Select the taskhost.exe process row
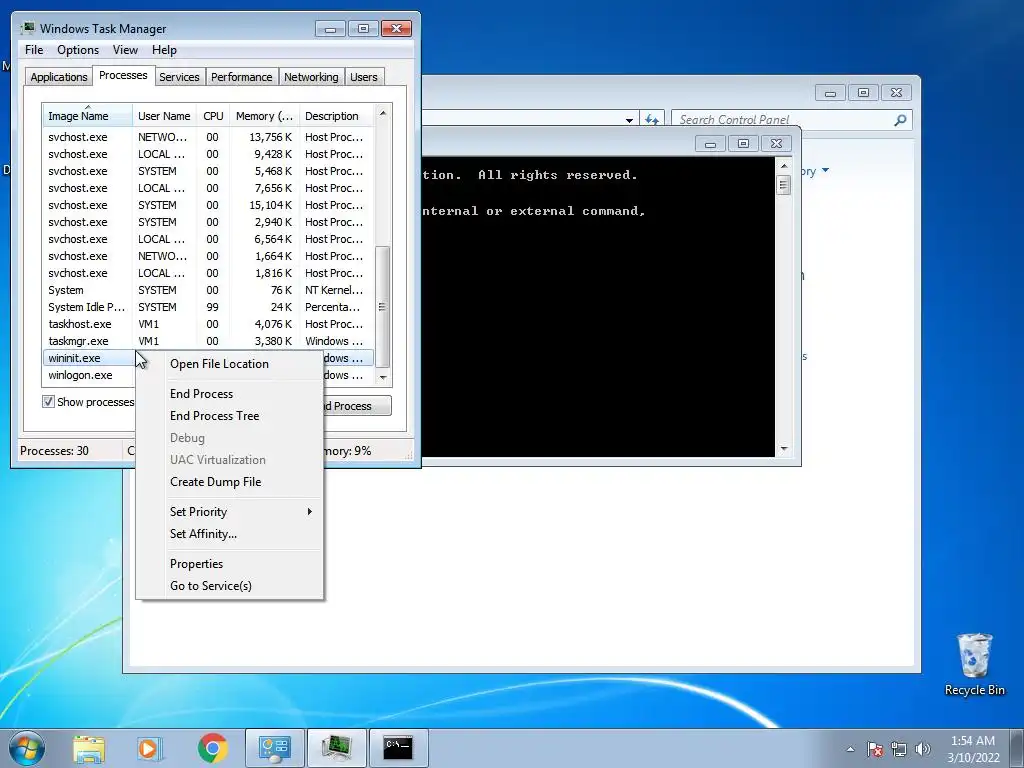 click(208, 324)
